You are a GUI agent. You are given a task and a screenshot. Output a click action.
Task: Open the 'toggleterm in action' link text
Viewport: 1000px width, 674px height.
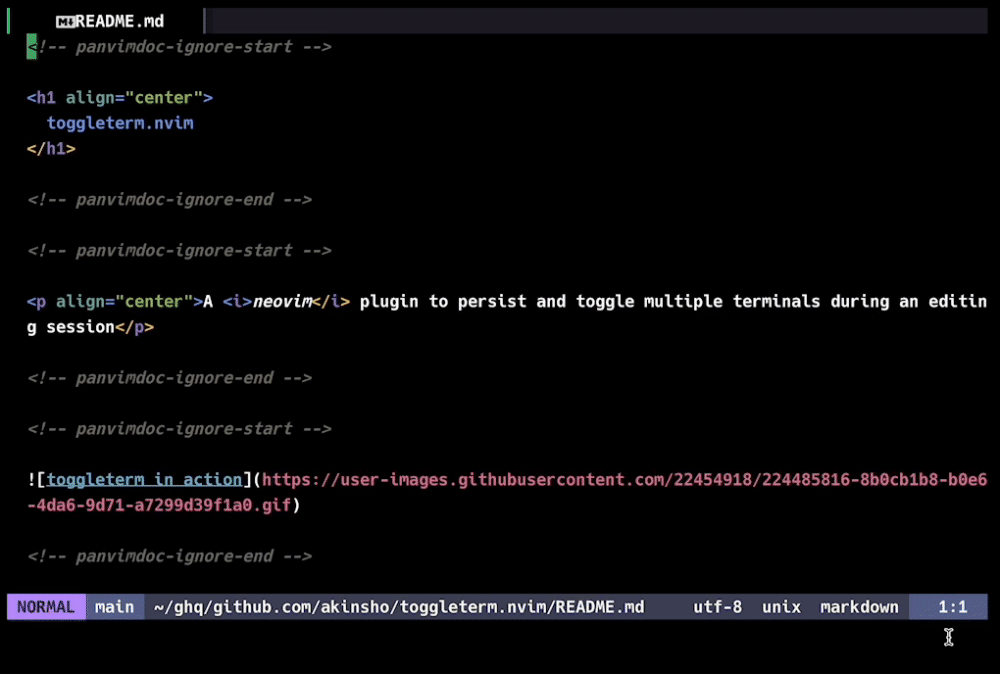click(x=144, y=480)
